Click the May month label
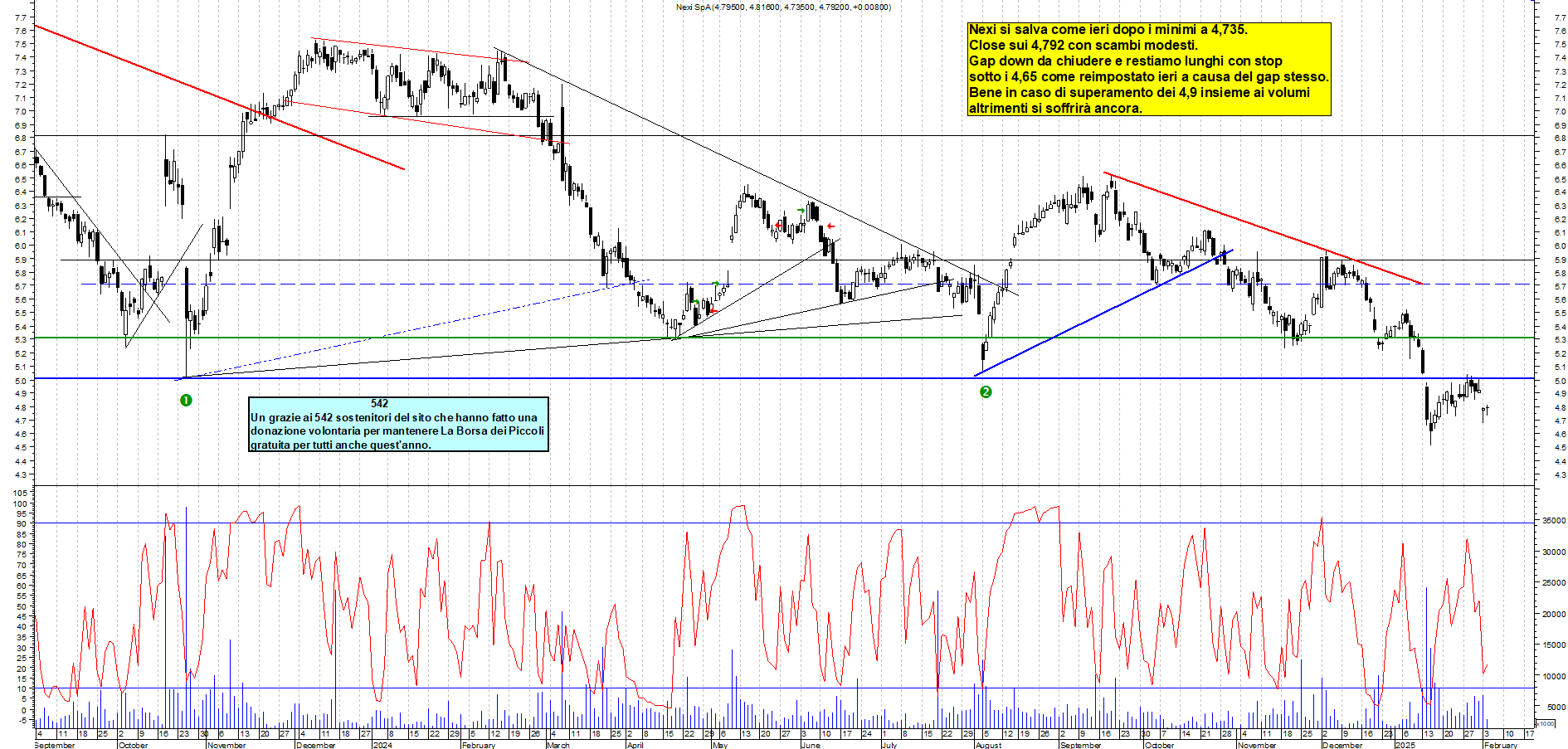Viewport: 1568px width, 749px height. [720, 745]
